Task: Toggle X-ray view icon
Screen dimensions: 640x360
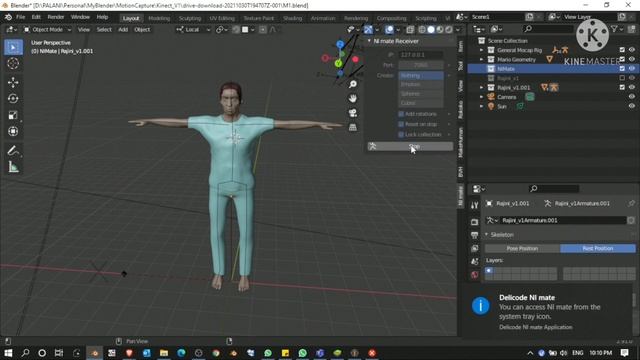Action: 410,29
